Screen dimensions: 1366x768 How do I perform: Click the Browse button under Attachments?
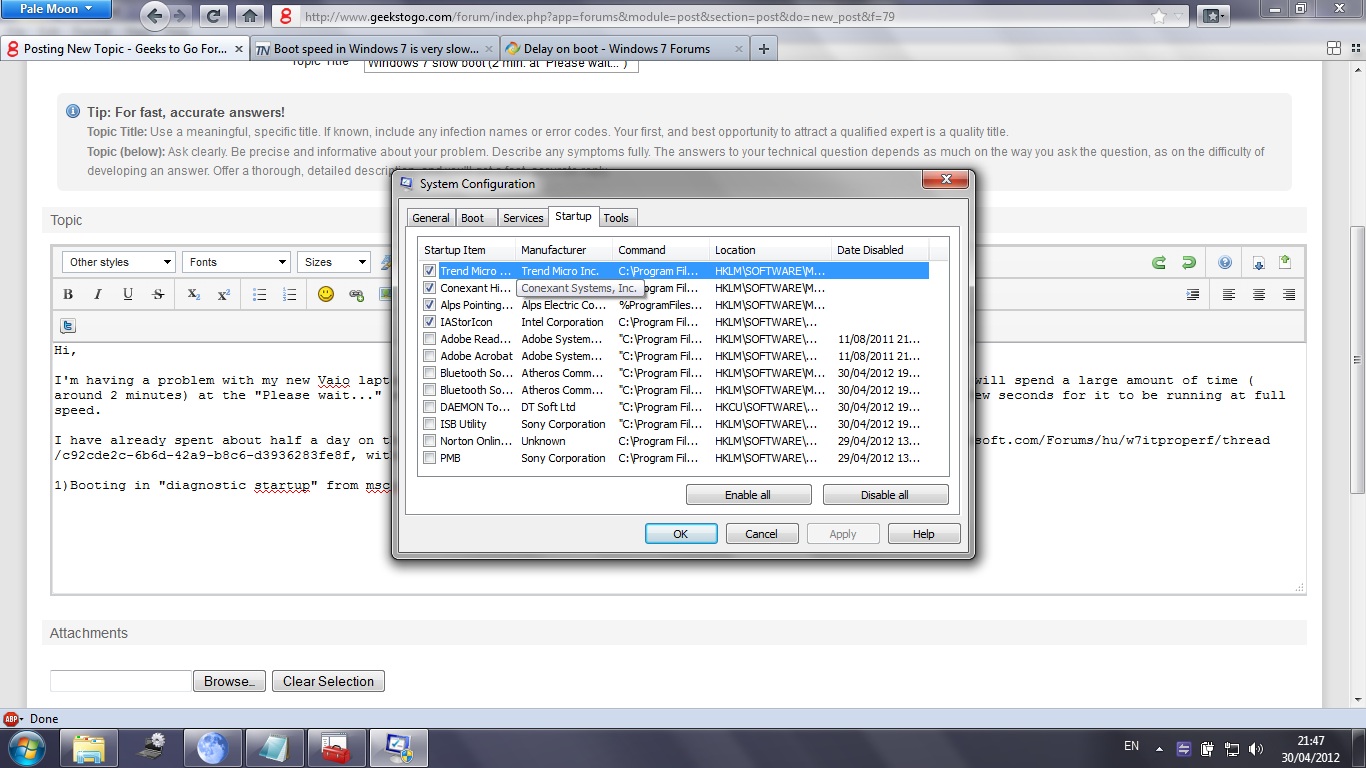[229, 681]
